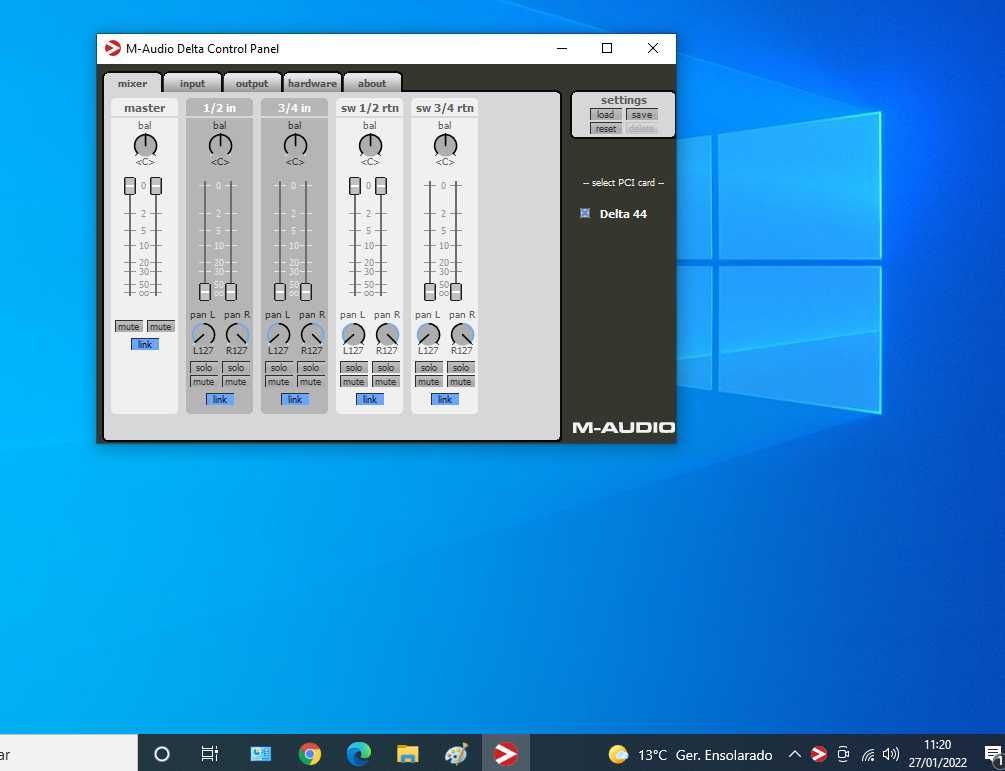Solo the sw 1/2 rtn left channel
Image resolution: width=1005 pixels, height=771 pixels.
tap(354, 368)
